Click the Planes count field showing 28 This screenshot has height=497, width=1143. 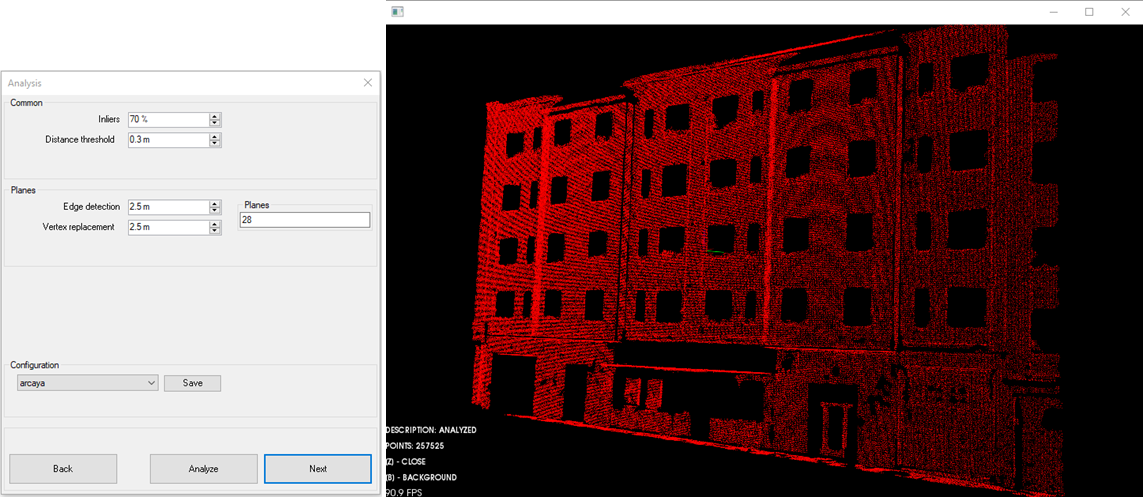point(304,220)
